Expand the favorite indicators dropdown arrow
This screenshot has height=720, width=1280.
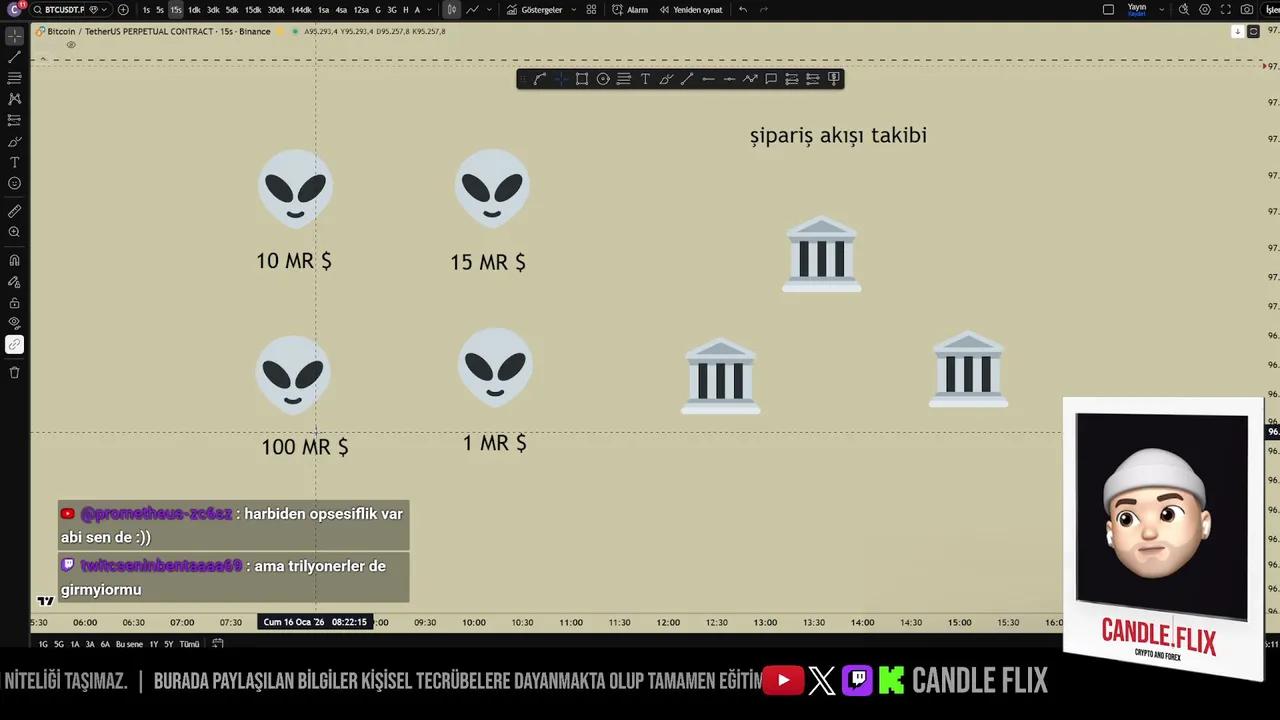click(573, 10)
